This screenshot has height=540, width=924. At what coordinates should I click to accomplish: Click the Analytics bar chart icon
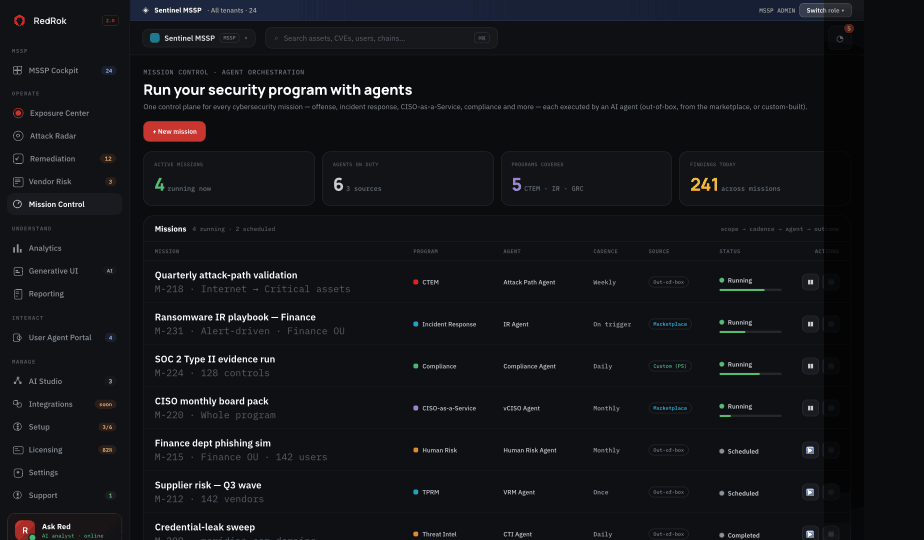18,248
